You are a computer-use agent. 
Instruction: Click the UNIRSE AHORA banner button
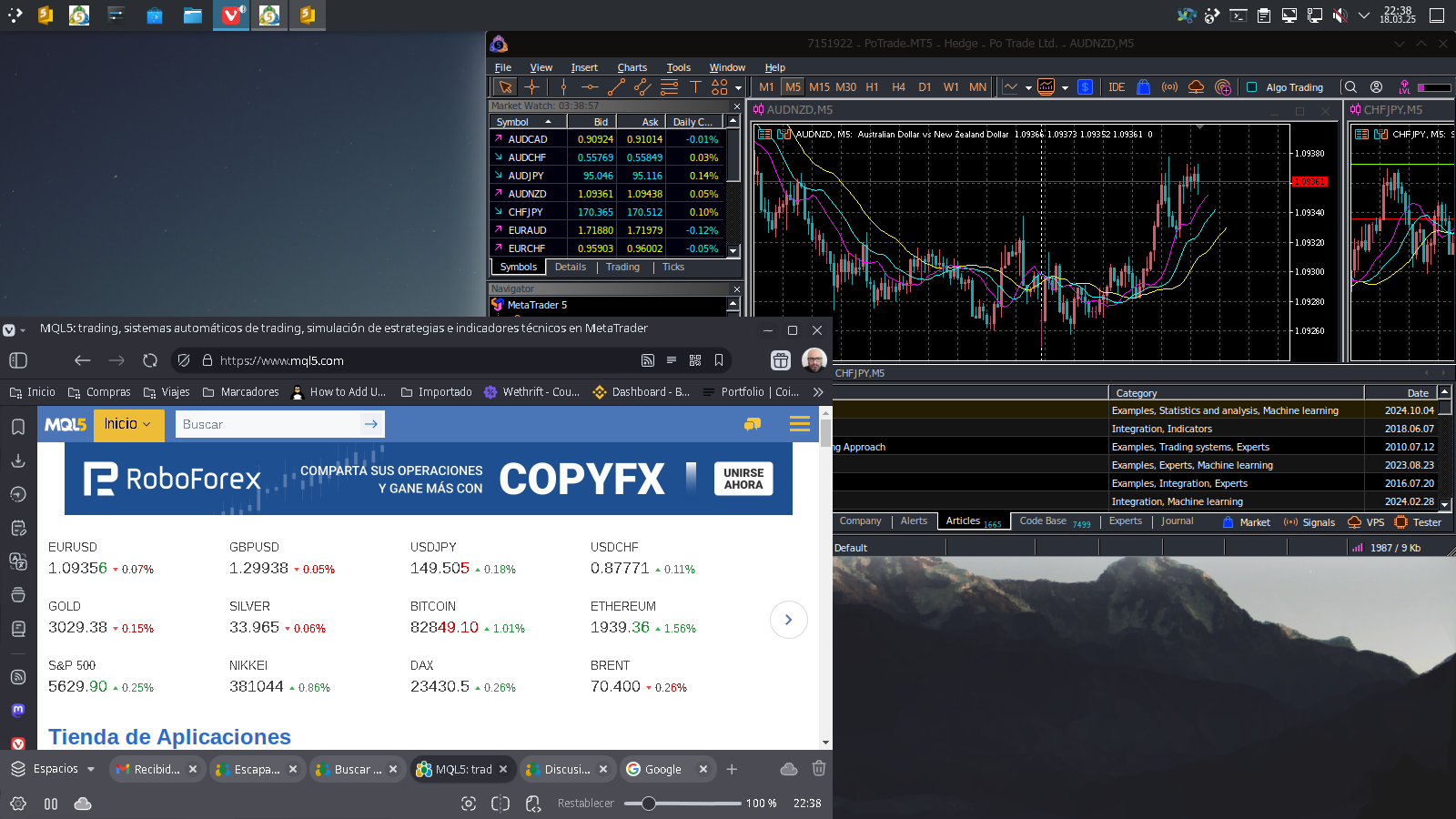[743, 479]
